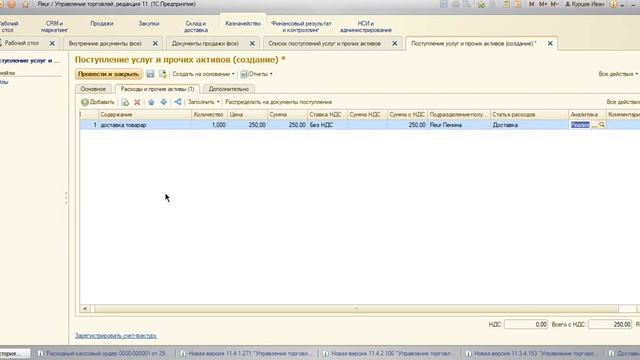Click the info icon next to user name
This screenshot has width=640, height=360.
point(613,4)
